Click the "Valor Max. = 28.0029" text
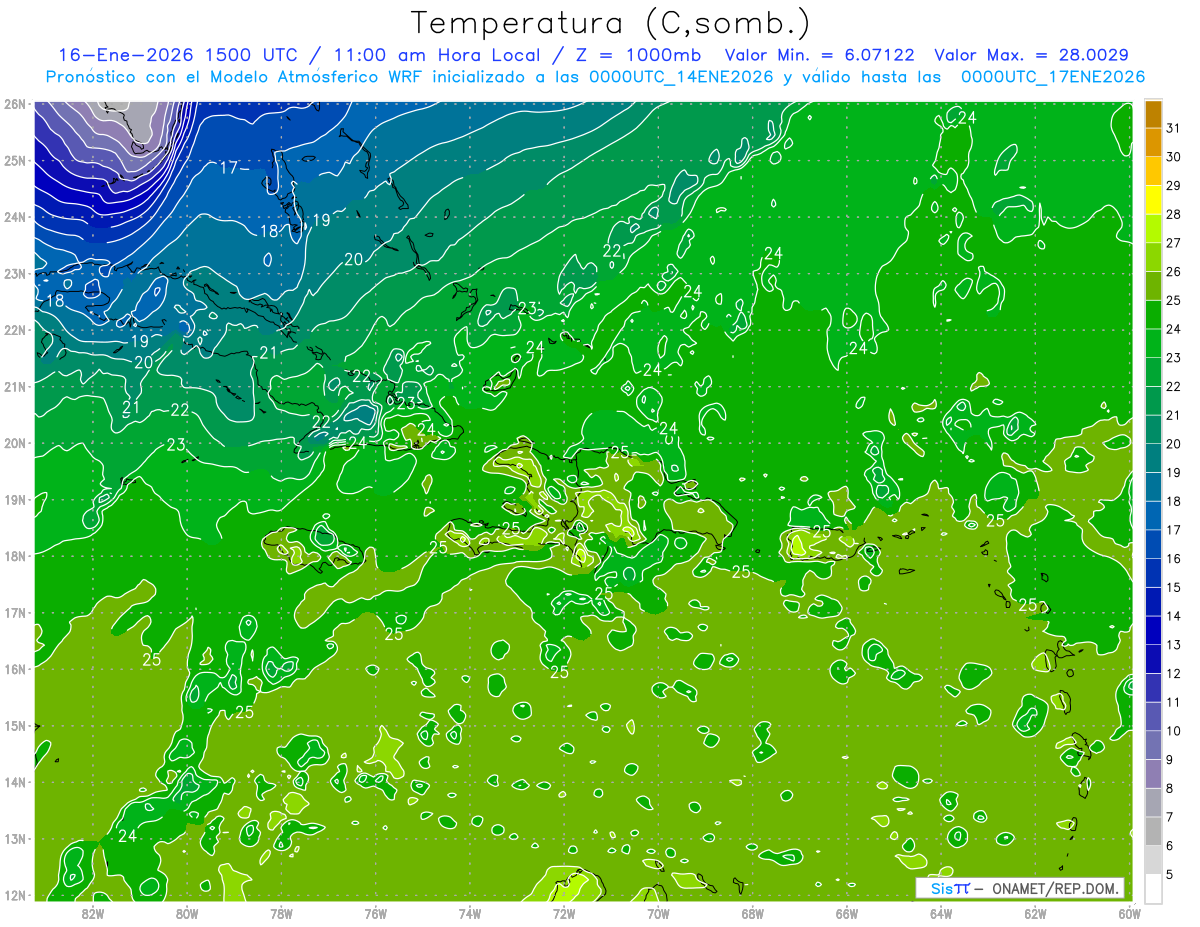Image resolution: width=1200 pixels, height=927 pixels. (1032, 55)
